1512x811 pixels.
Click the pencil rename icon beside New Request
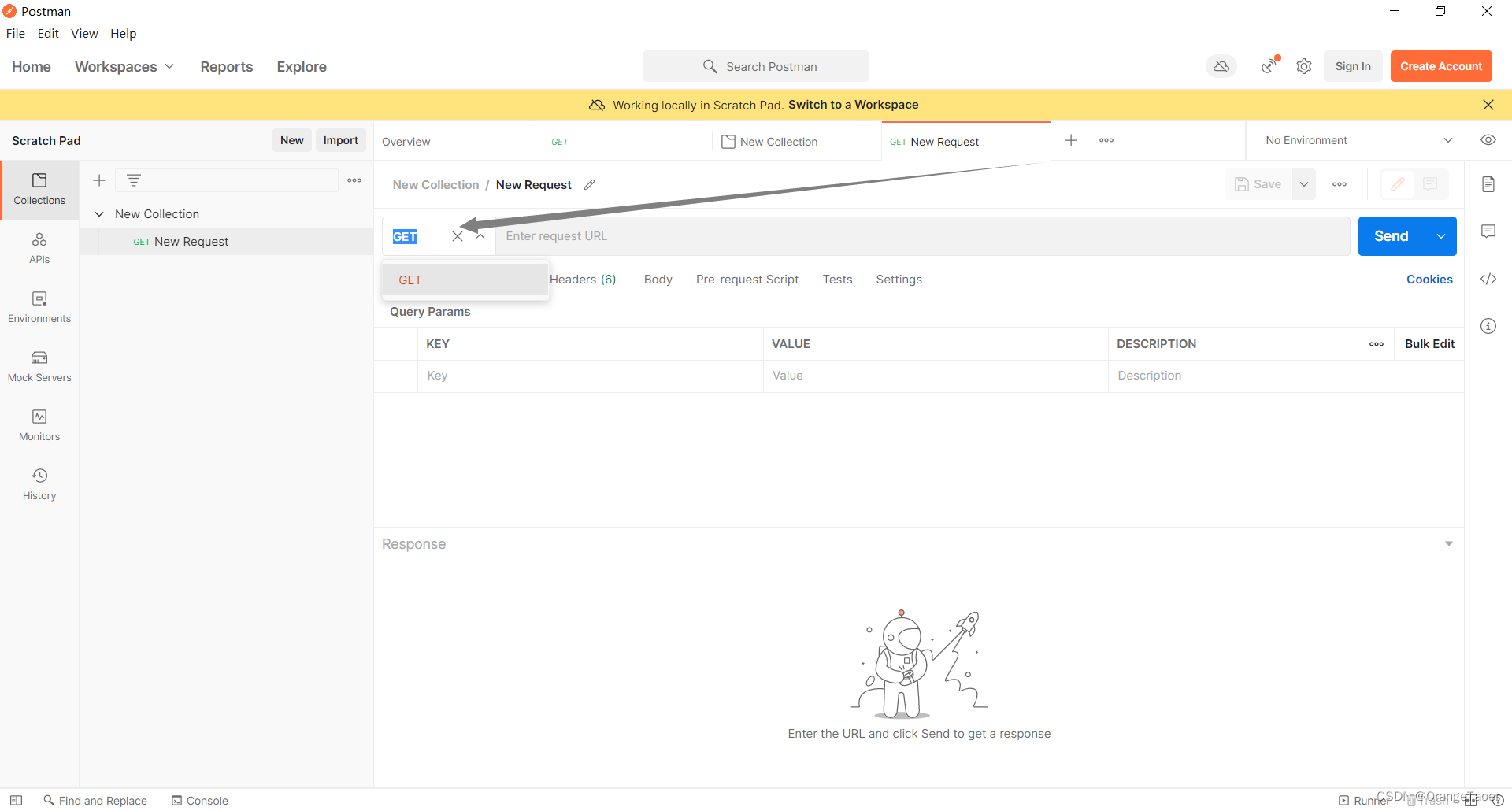[x=589, y=184]
